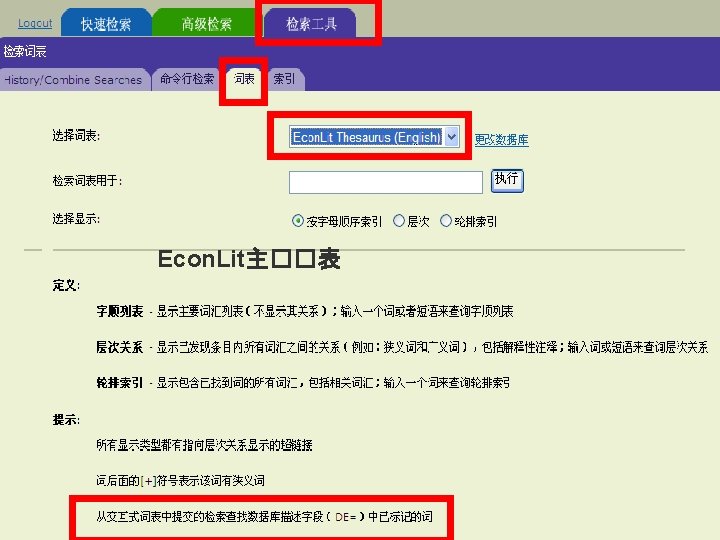The width and height of the screenshot is (720, 540).
Task: Click the 提示 heading
Action: 66,420
